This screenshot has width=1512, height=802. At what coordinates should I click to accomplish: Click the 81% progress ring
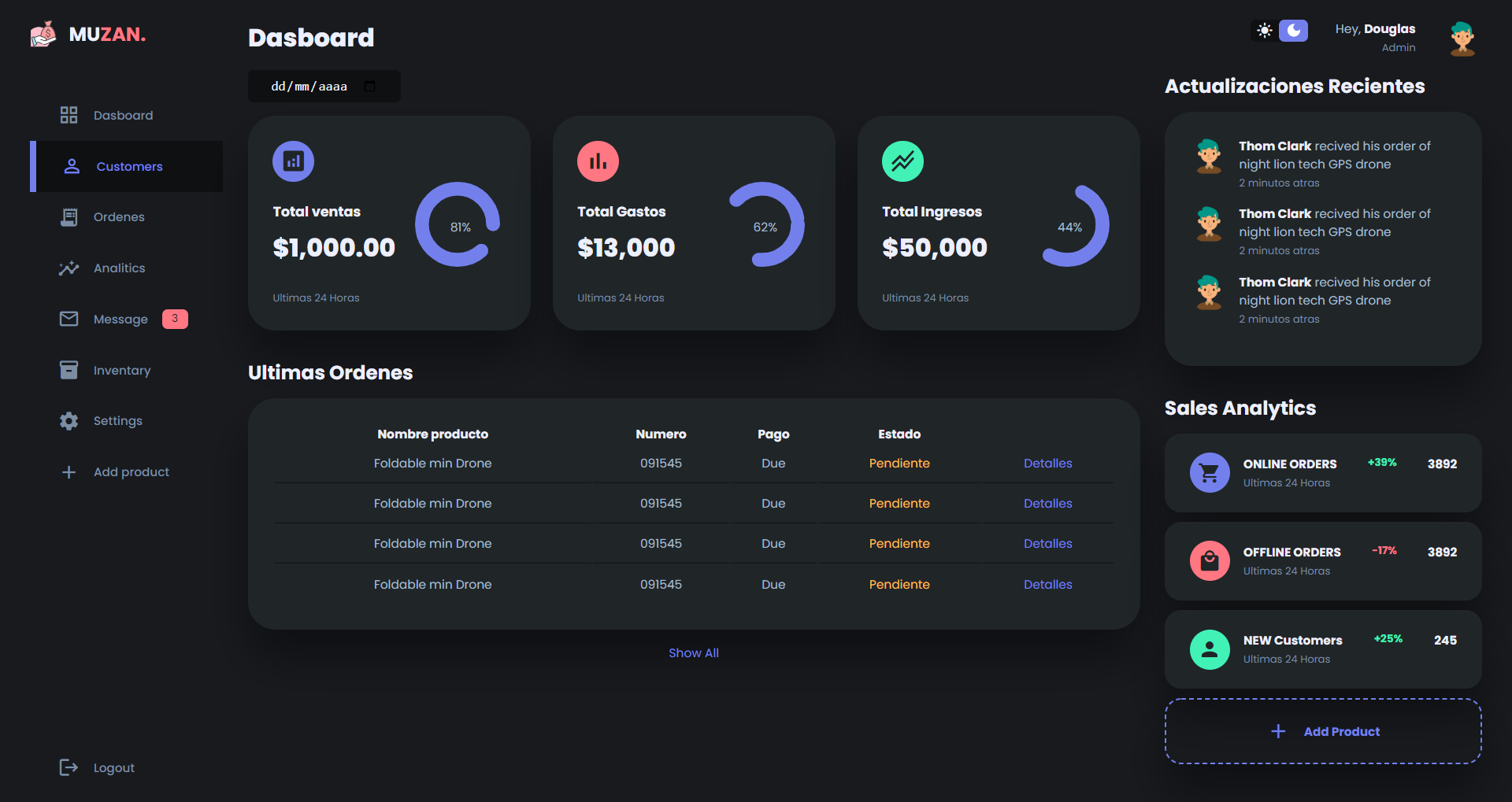pyautogui.click(x=458, y=225)
